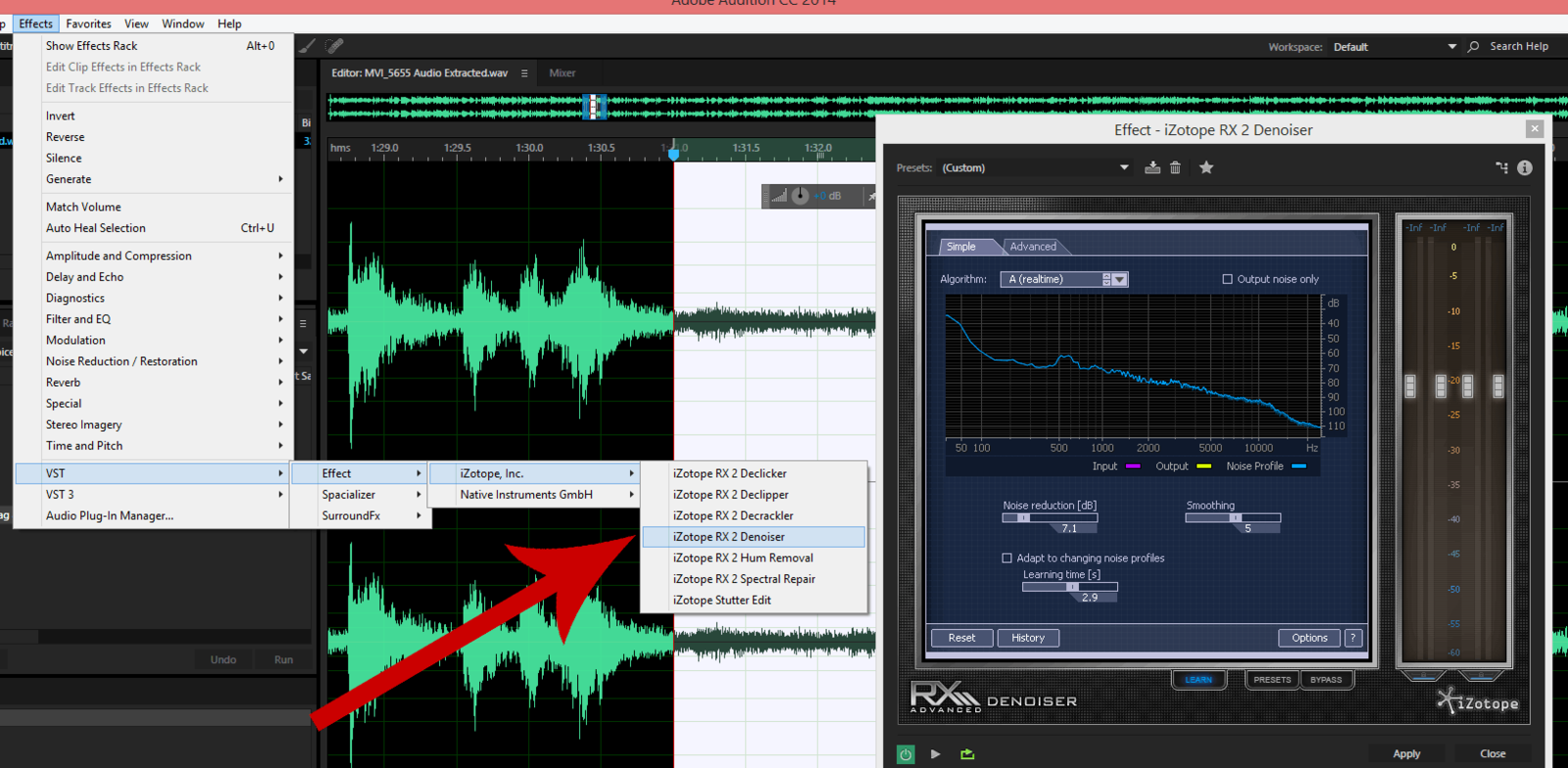Enable Output noise only checkbox
Image resolution: width=1568 pixels, height=768 pixels.
pos(1227,279)
